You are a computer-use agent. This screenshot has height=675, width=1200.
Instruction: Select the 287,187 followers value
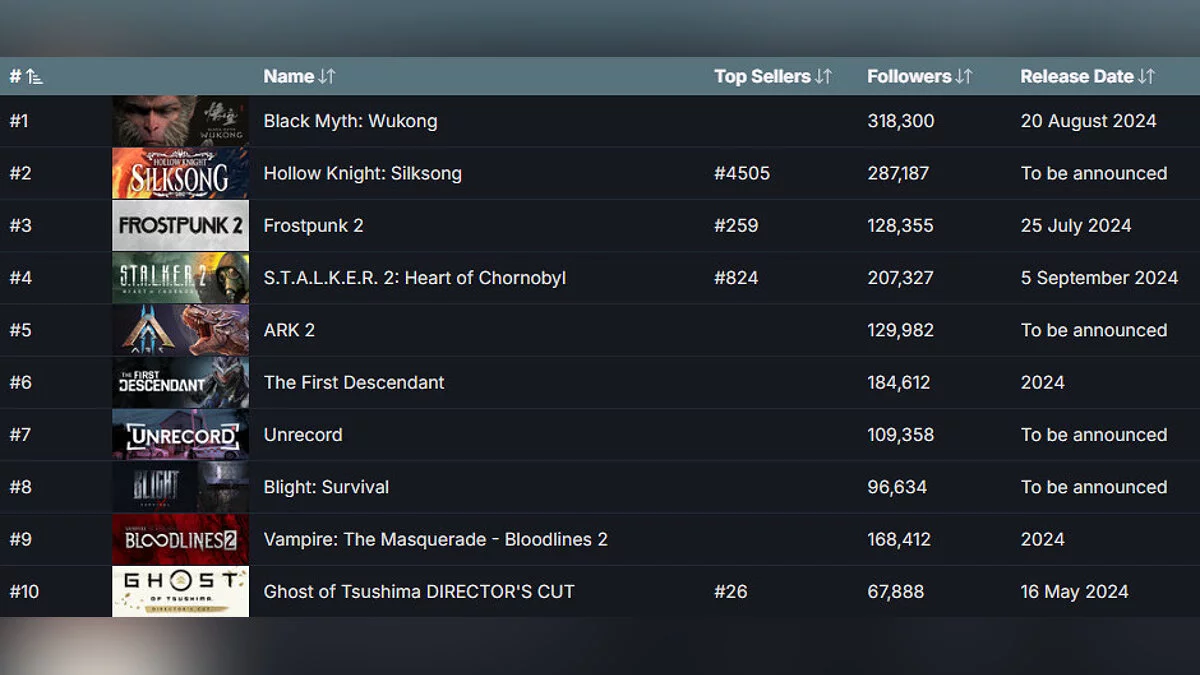[898, 173]
